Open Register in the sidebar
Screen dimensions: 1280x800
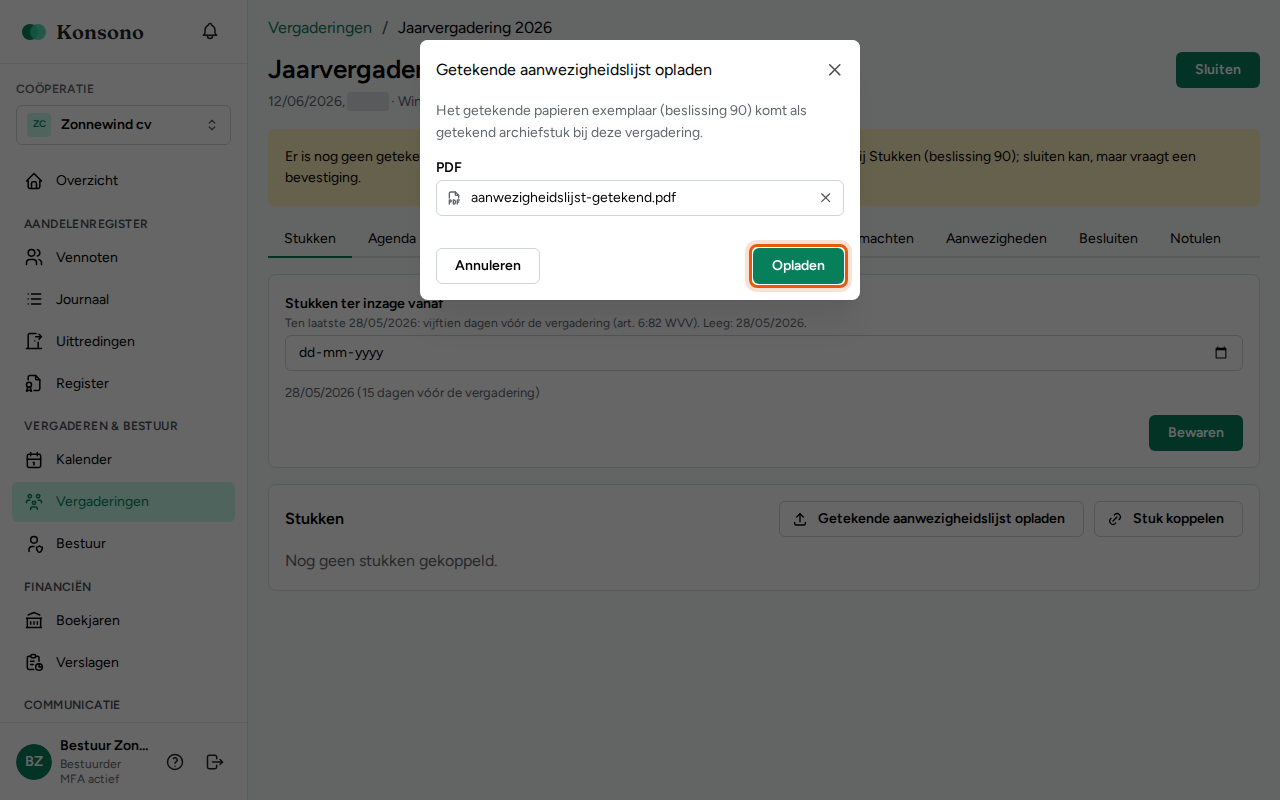(x=123, y=384)
